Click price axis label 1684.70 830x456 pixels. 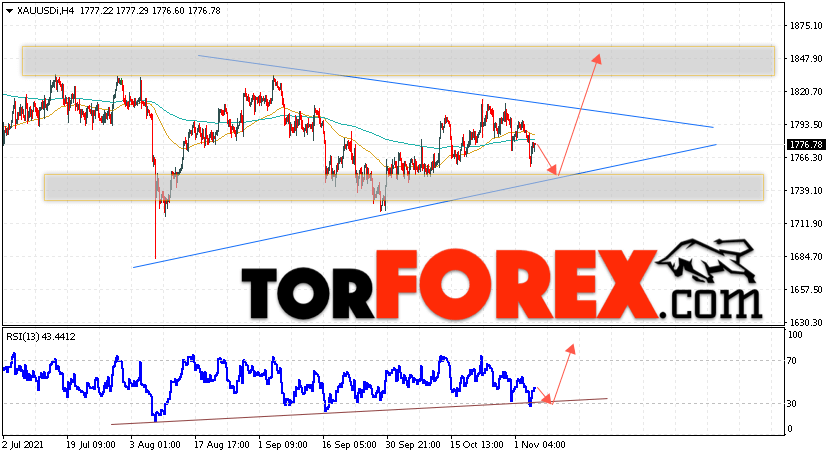coord(806,257)
